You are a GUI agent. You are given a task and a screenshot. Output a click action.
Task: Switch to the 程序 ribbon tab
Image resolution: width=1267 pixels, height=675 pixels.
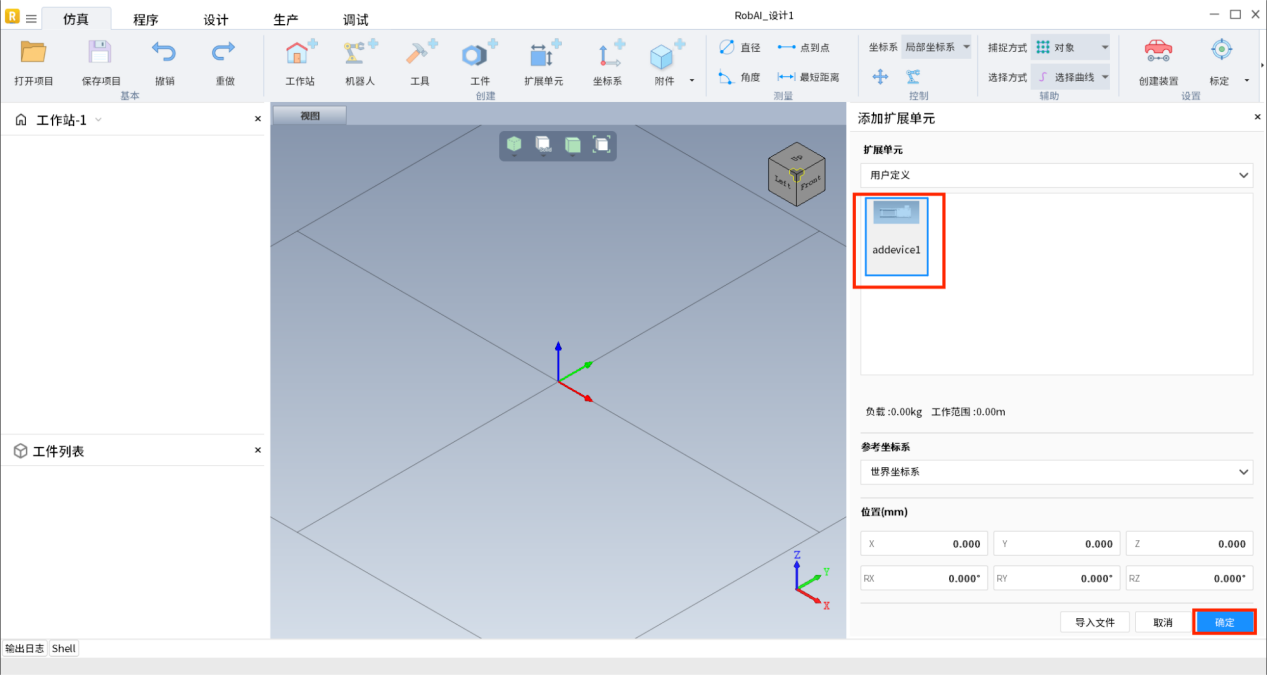point(146,20)
